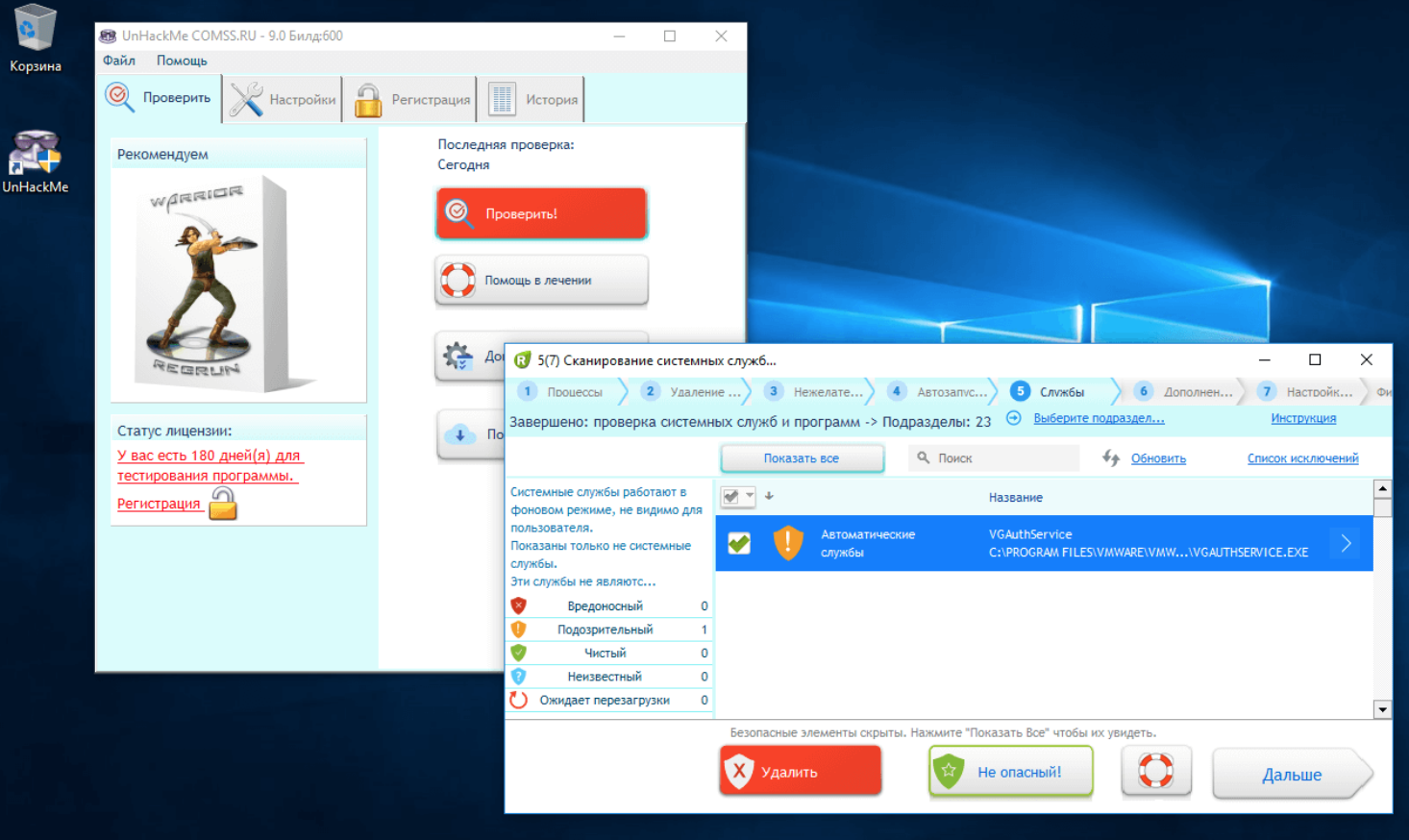This screenshot has width=1409, height=840.
Task: Click the circled arrow icon near Выберите подраздел
Action: pyautogui.click(x=1013, y=418)
